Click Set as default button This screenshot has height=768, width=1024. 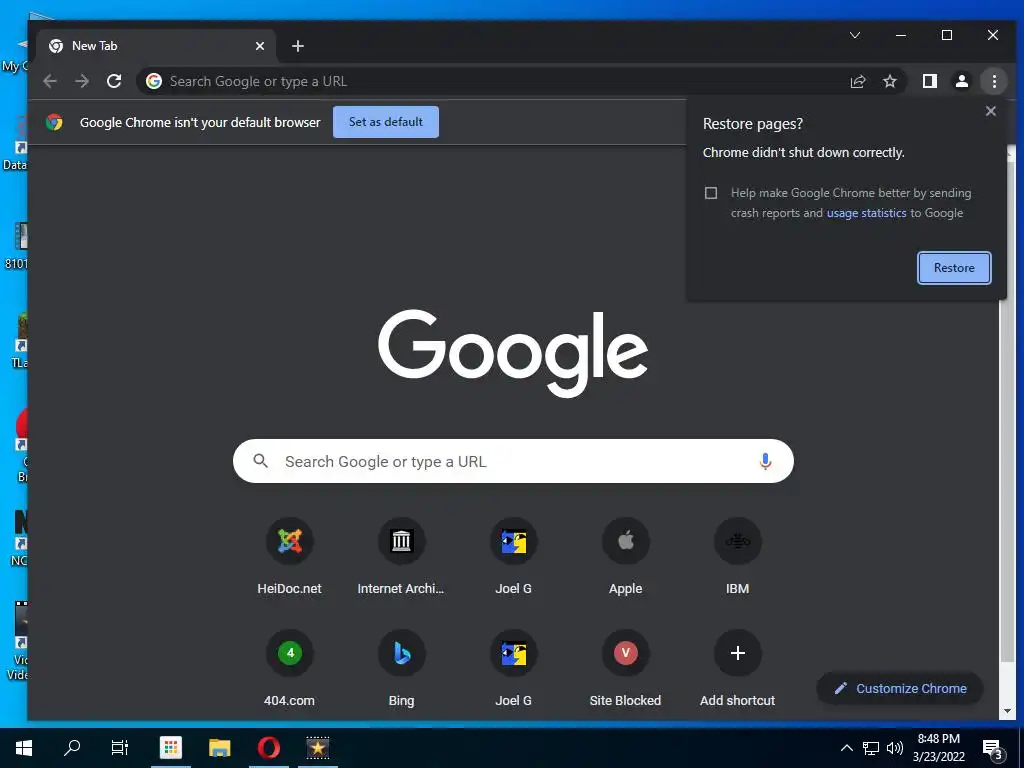pyautogui.click(x=385, y=122)
